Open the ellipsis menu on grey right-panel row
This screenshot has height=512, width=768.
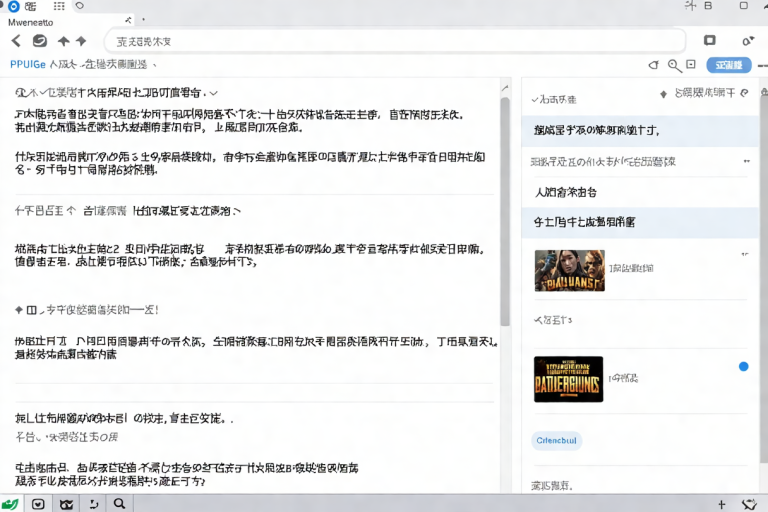coord(746,161)
